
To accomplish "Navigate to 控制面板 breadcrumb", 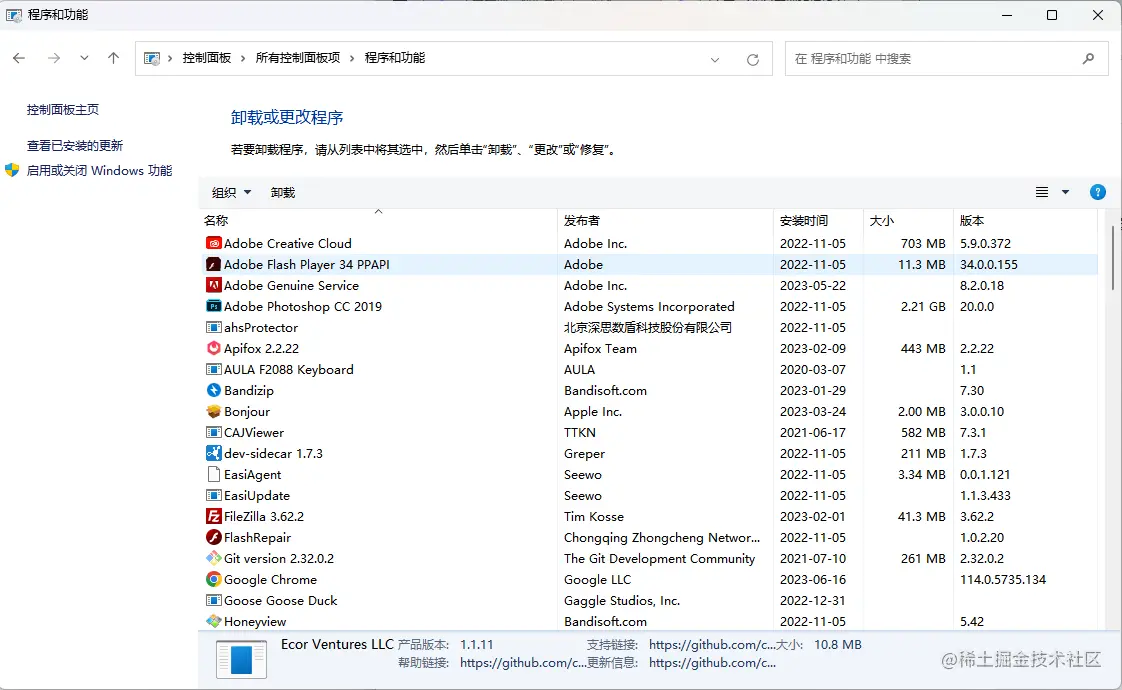I will tap(207, 58).
